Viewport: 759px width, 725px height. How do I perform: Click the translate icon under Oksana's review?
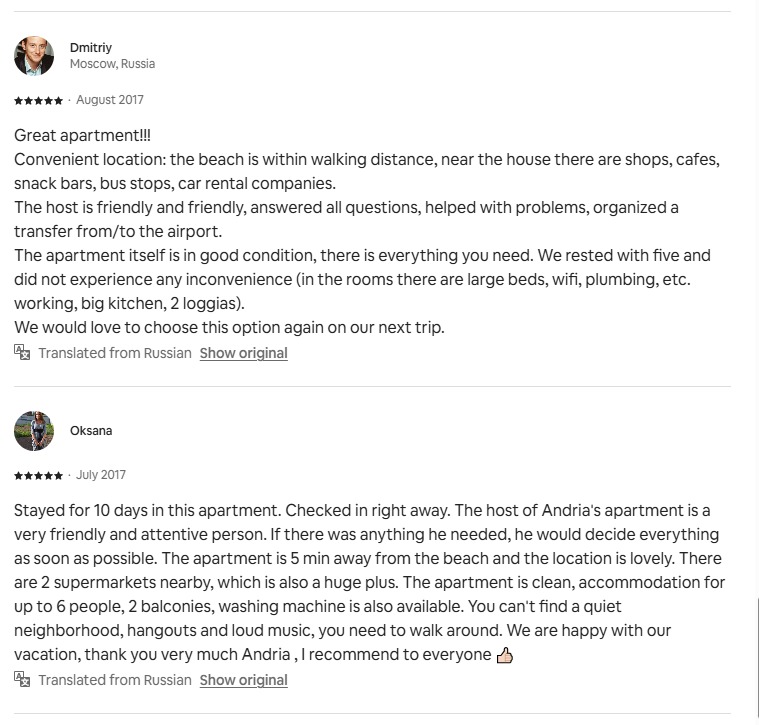(22, 679)
